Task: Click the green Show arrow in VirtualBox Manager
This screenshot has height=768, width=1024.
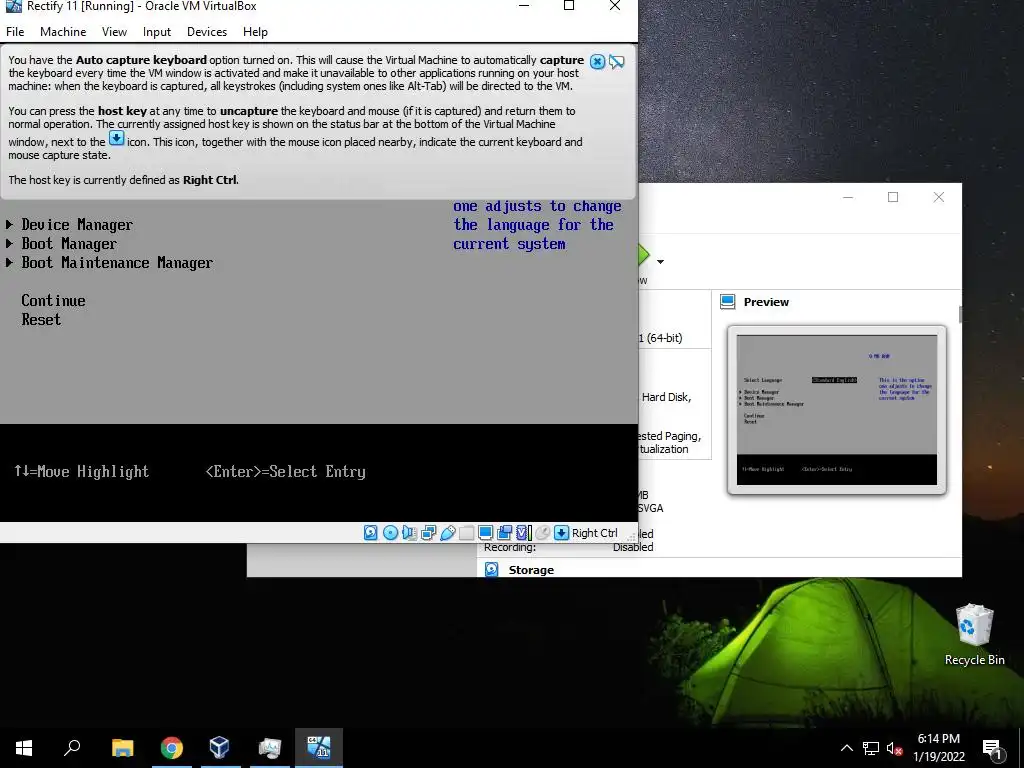Action: (644, 255)
